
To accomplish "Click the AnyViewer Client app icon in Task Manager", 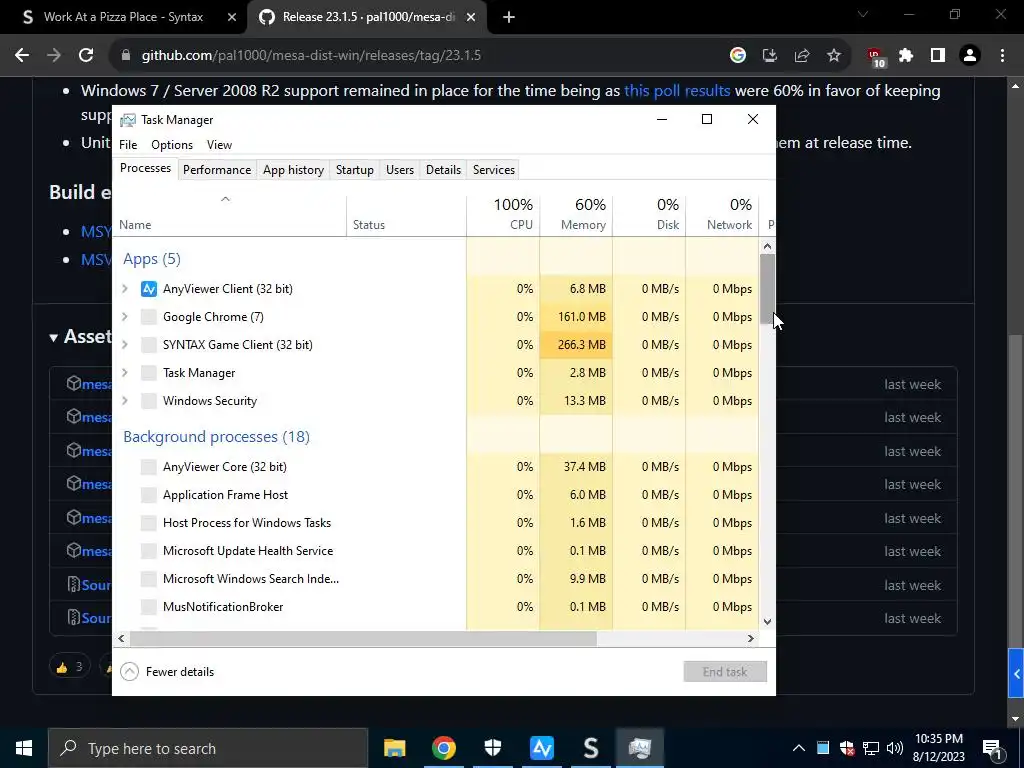I will click(149, 289).
